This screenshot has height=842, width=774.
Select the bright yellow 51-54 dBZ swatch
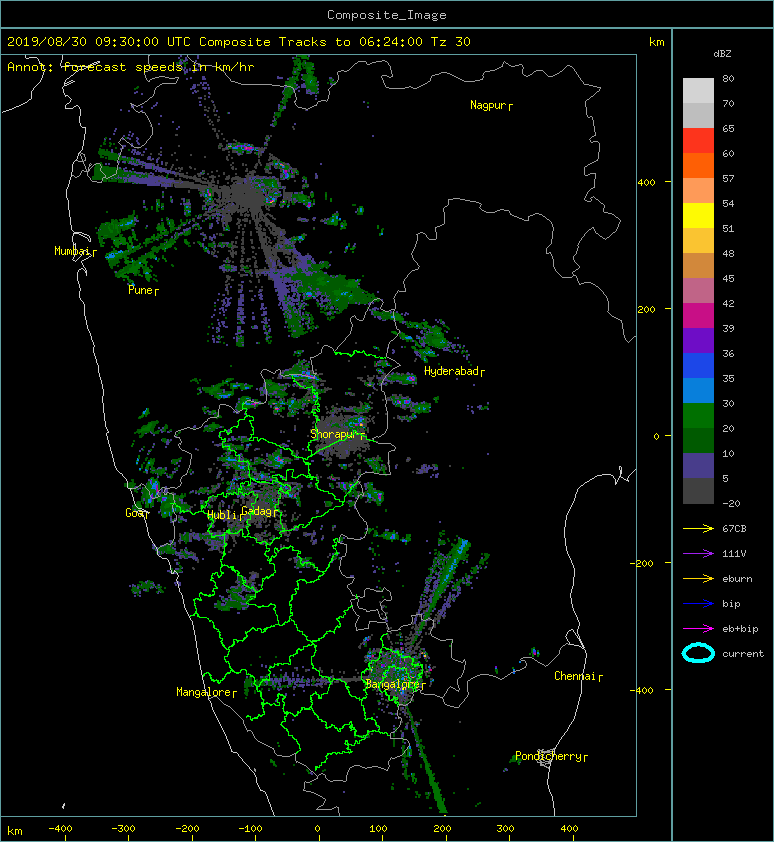[x=698, y=215]
